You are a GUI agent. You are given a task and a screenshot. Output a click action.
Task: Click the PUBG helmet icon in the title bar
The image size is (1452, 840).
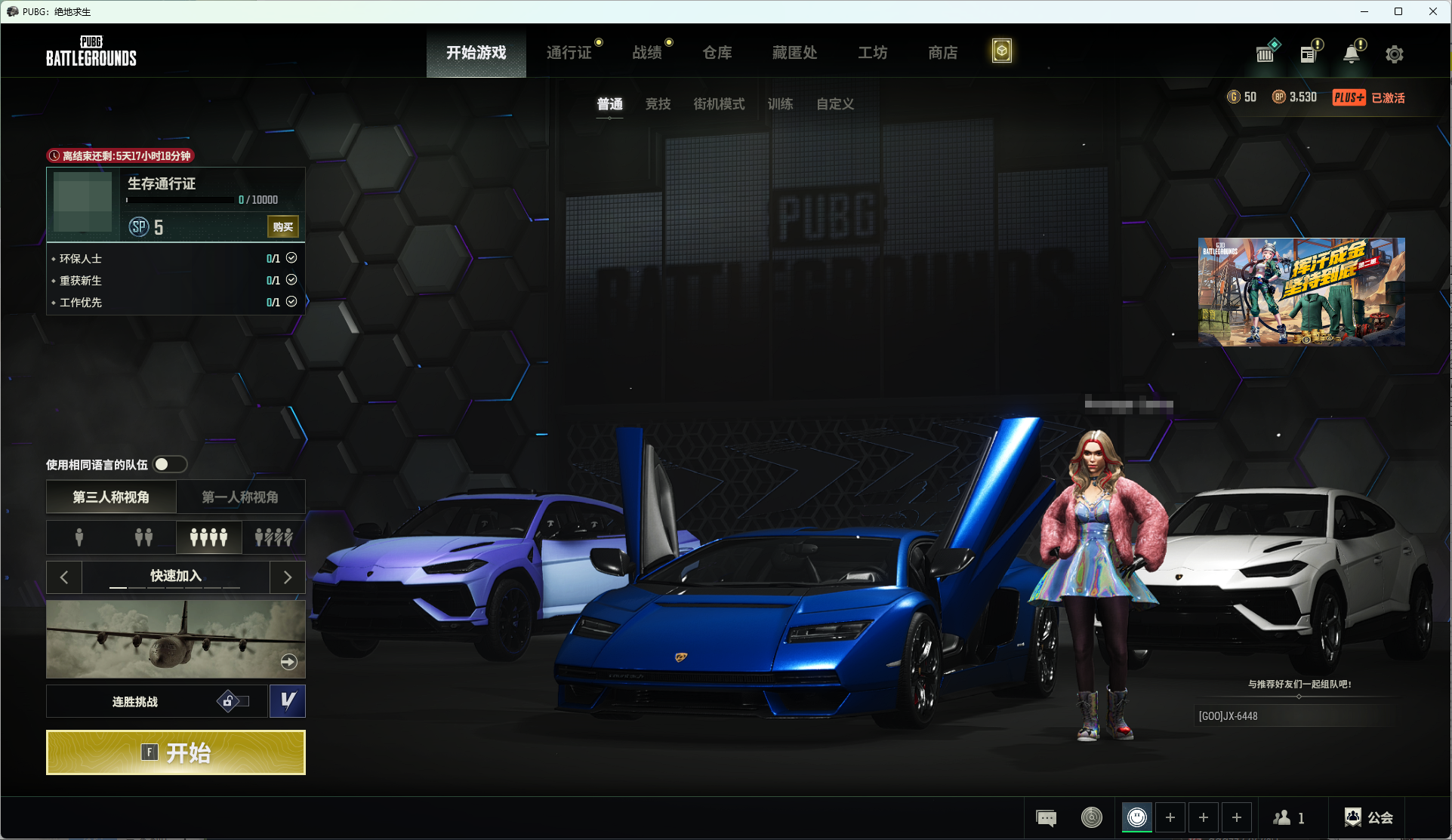click(12, 11)
